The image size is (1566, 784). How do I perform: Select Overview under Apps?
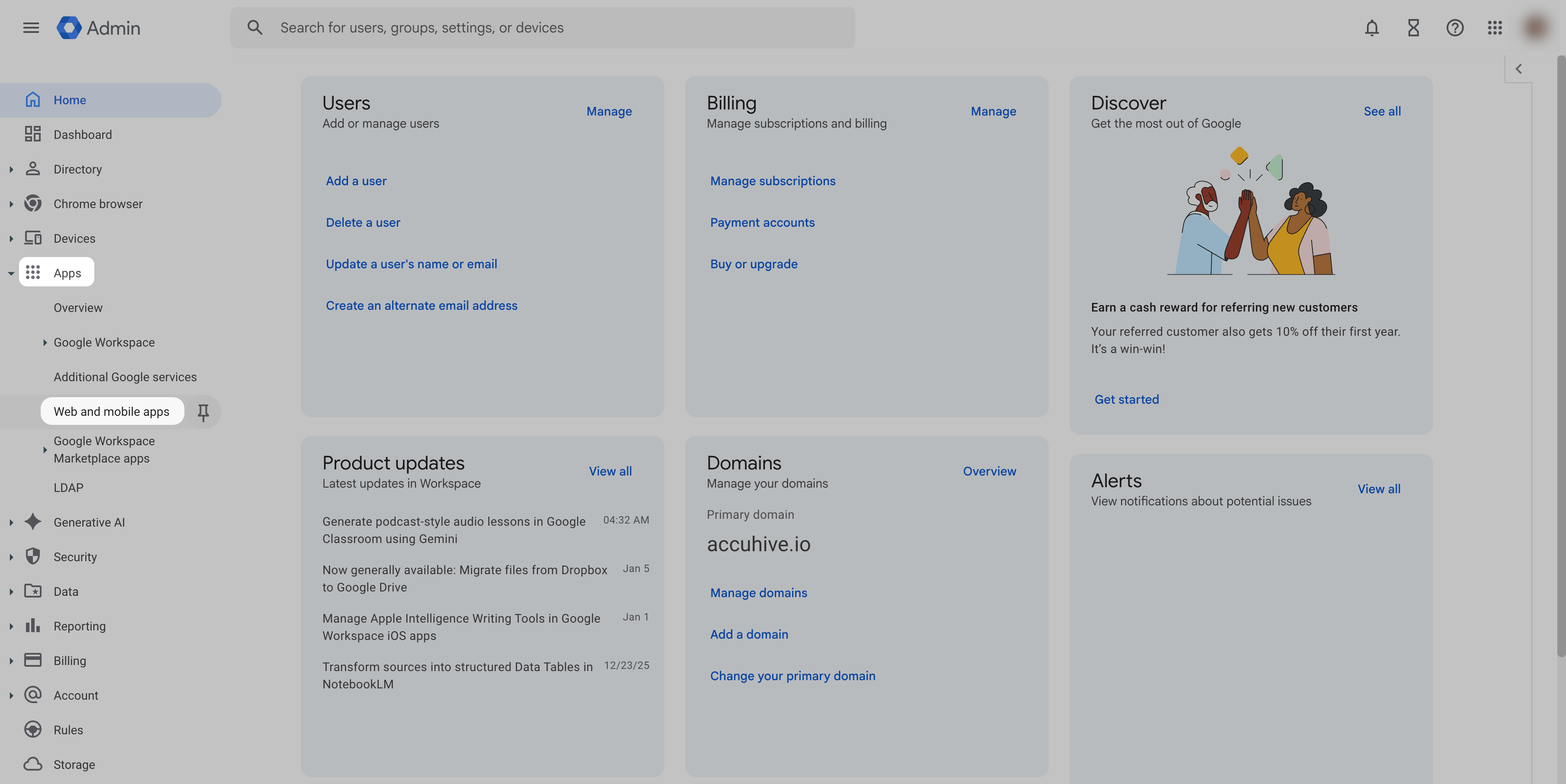(x=78, y=308)
